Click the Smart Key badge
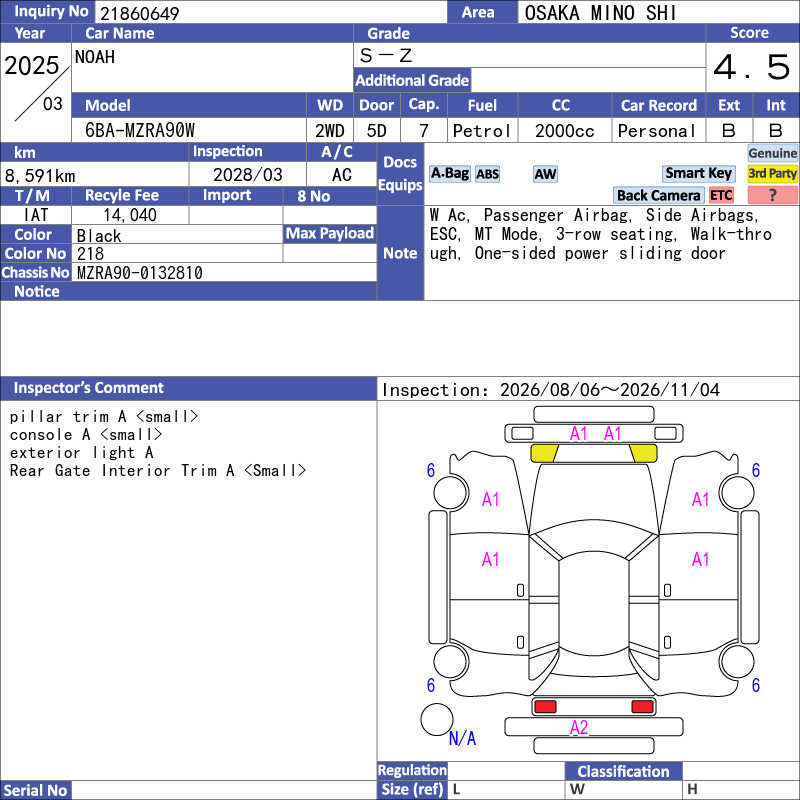Image resolution: width=800 pixels, height=800 pixels. coord(698,173)
